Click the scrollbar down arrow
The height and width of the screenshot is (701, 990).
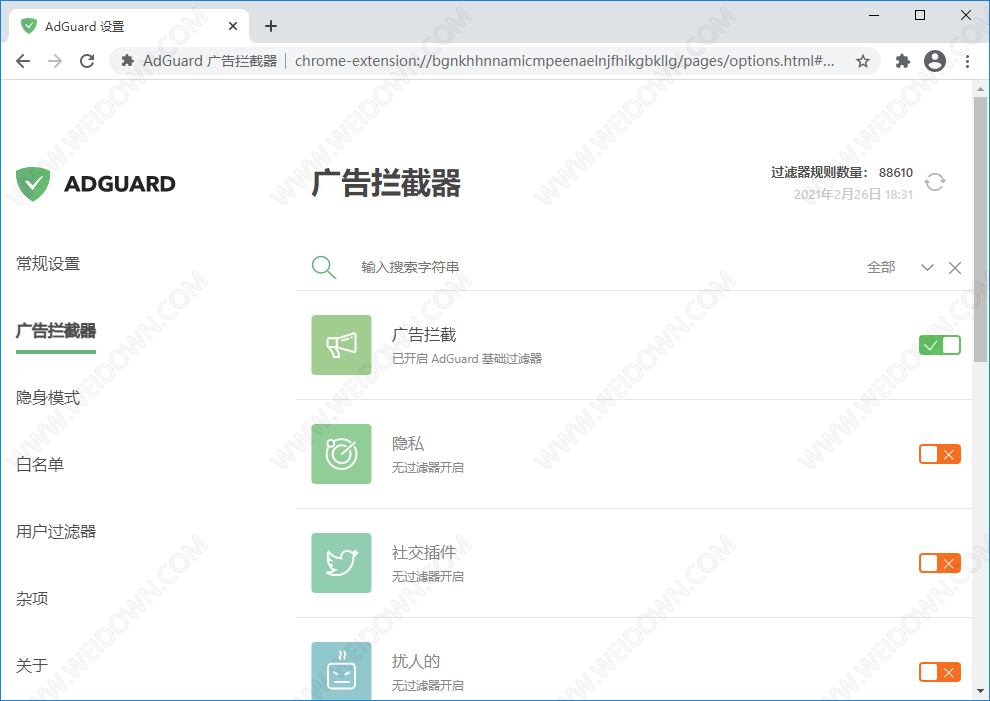(x=980, y=691)
